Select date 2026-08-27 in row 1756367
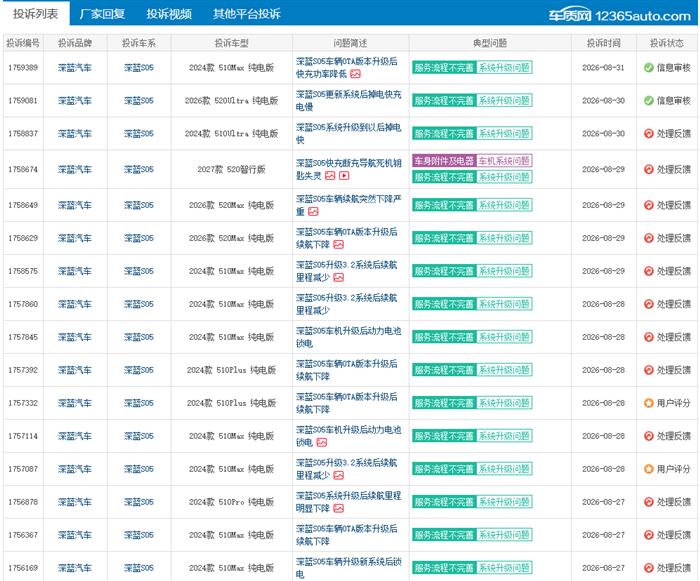Screen dimensions: 700x581 [x=604, y=535]
